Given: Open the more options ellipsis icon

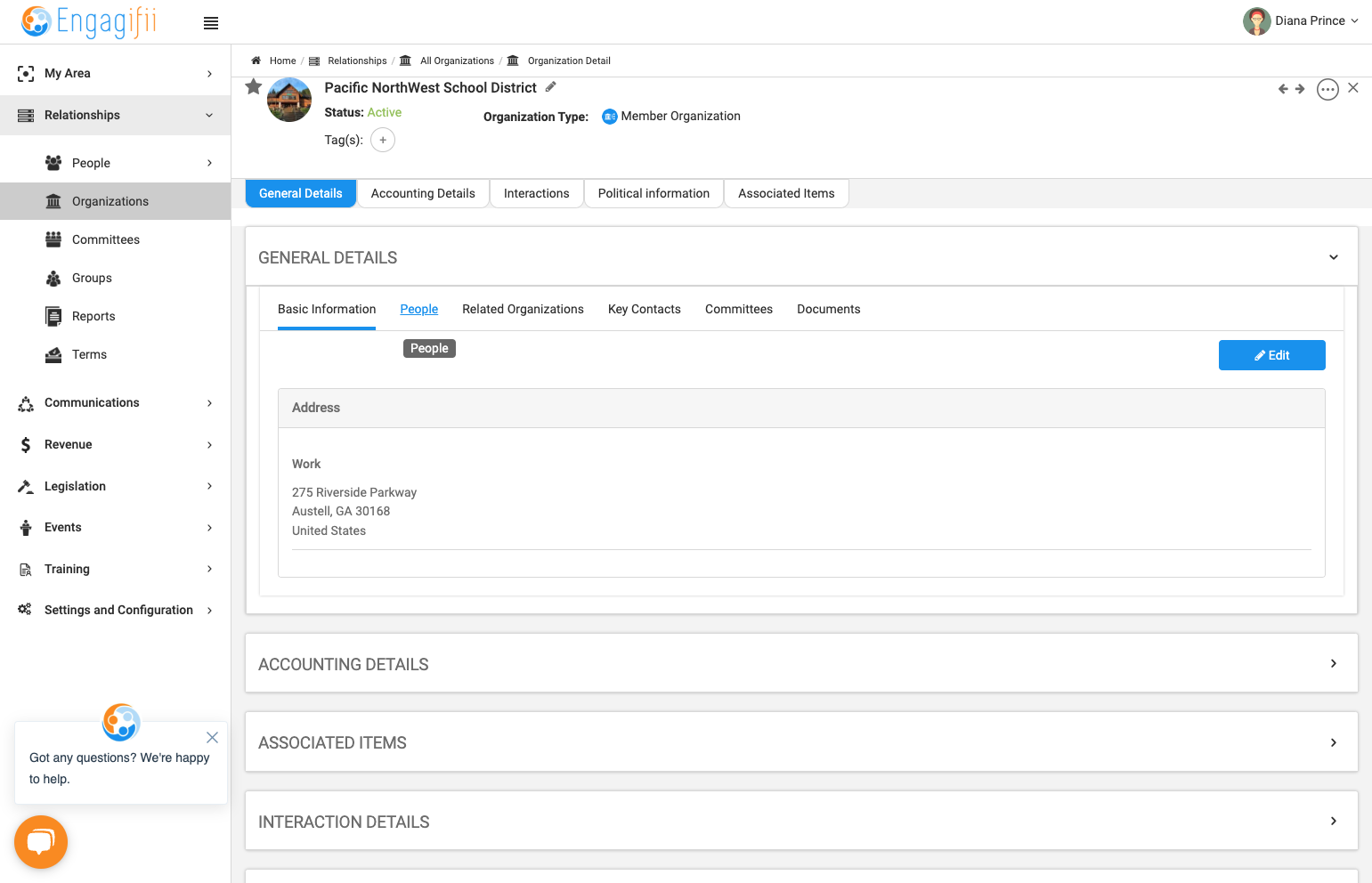Looking at the screenshot, I should 1327,89.
